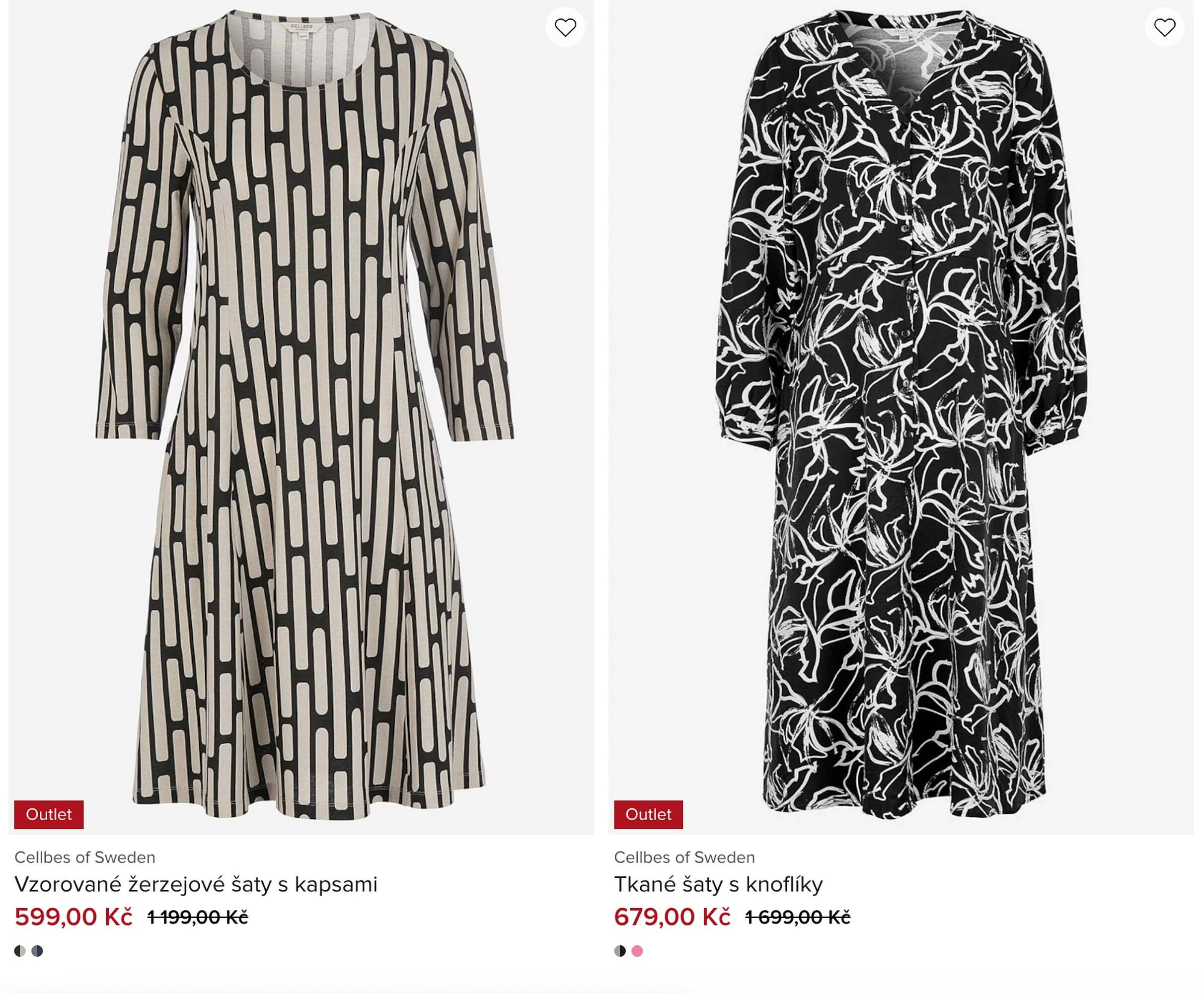
Task: Open the 'Vzorované žerzejové šaty s kapsami' title
Action: coord(196,884)
